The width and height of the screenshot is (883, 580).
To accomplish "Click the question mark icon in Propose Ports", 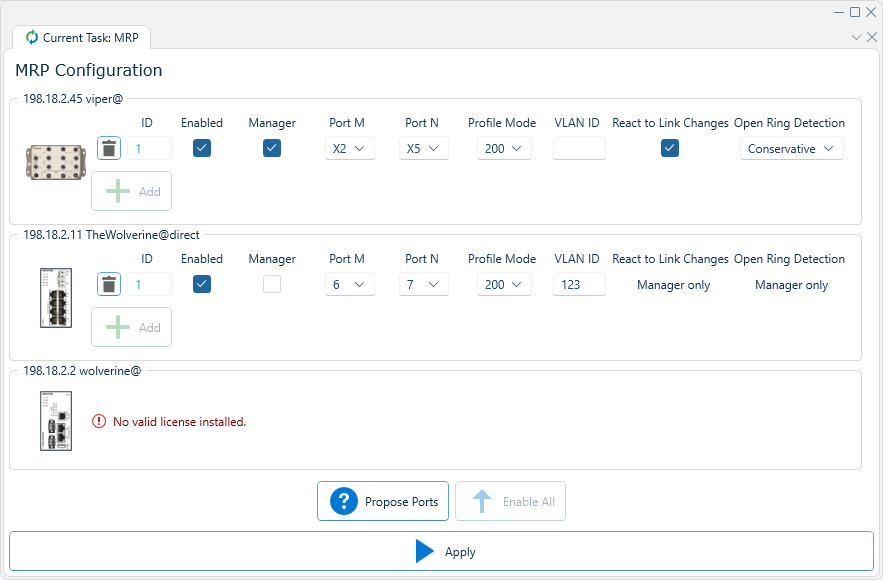I will [343, 501].
